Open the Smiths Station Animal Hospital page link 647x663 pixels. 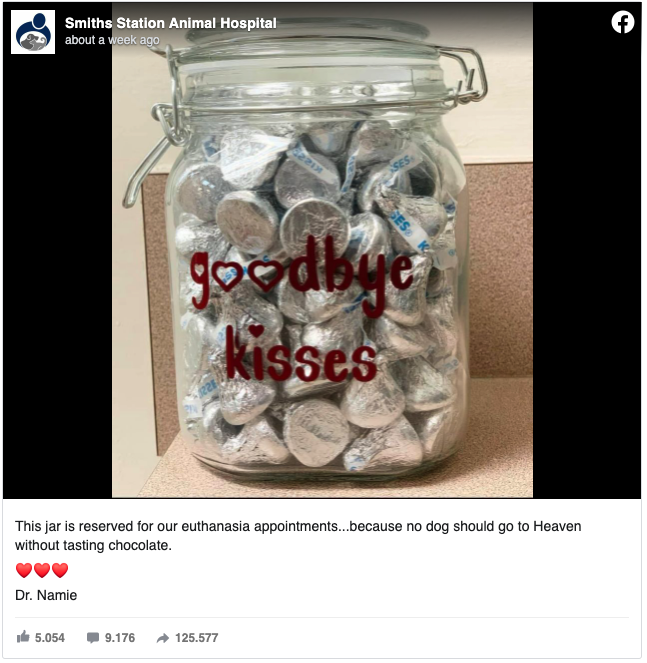(171, 23)
